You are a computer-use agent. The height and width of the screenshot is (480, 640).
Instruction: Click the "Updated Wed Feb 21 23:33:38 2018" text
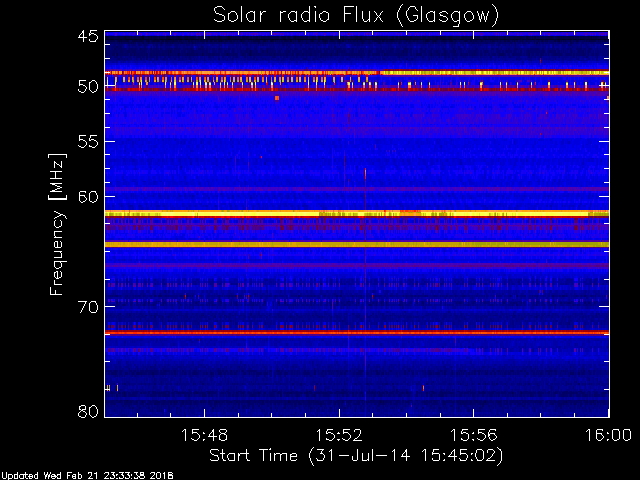(87, 476)
